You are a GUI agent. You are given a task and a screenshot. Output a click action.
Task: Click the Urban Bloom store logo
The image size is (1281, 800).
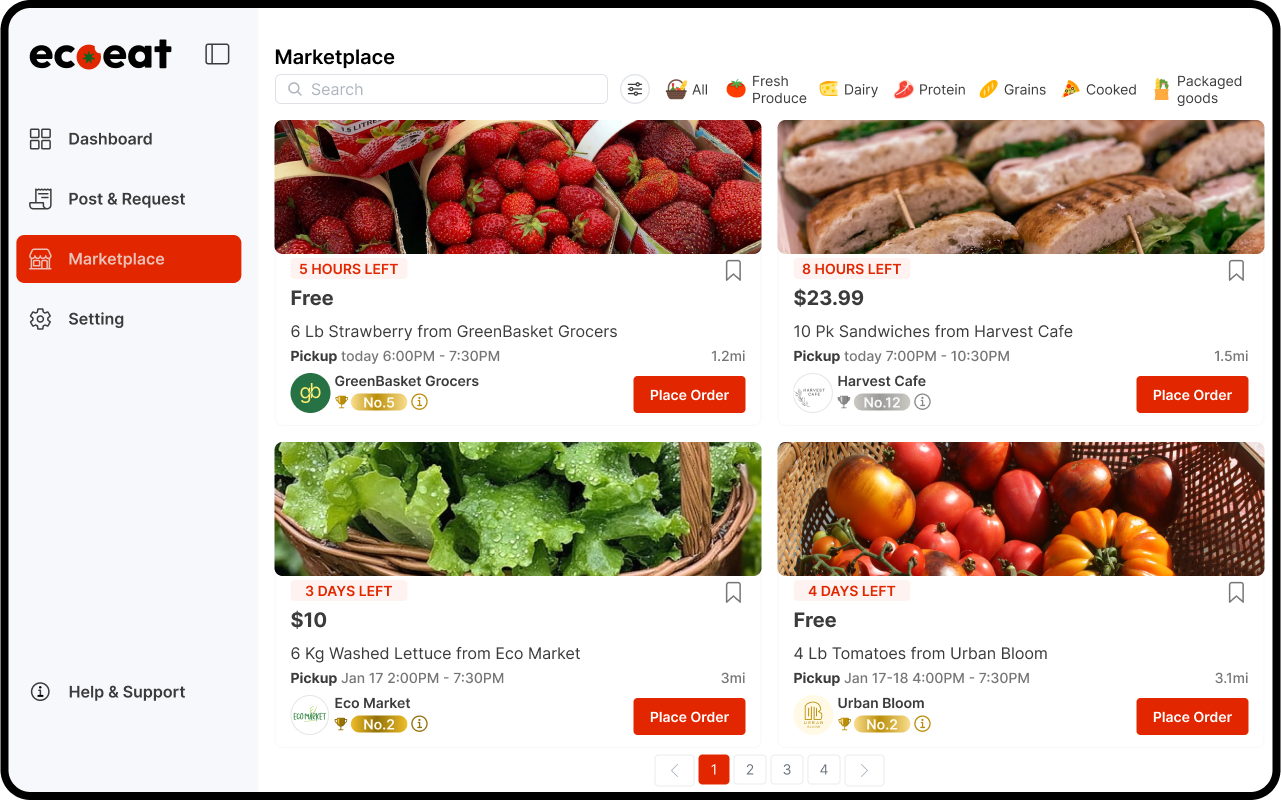[x=813, y=715]
